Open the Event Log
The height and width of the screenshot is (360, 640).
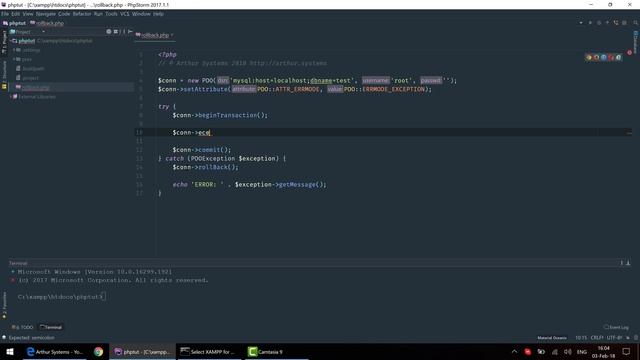616,327
